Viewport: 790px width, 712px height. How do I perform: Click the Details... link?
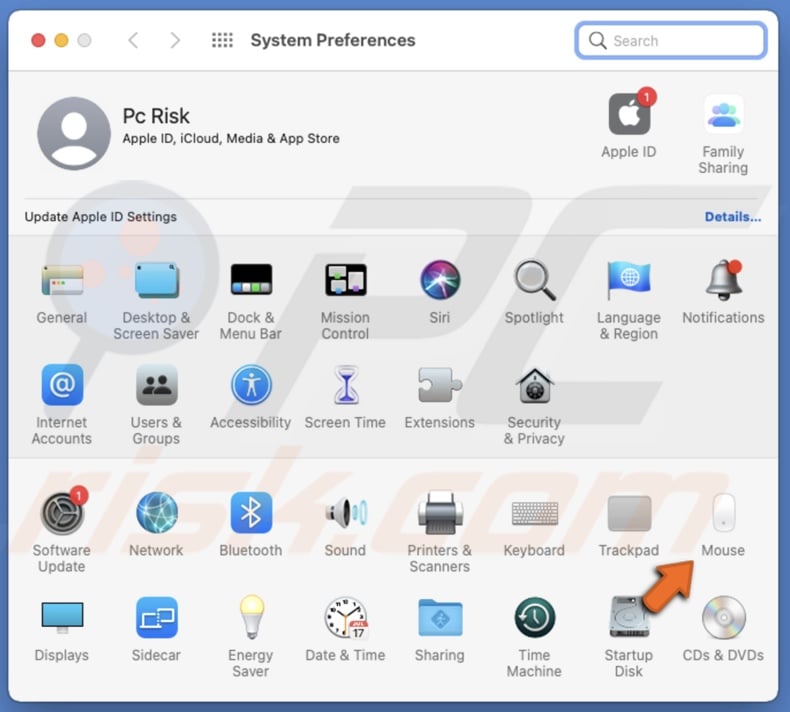point(732,217)
